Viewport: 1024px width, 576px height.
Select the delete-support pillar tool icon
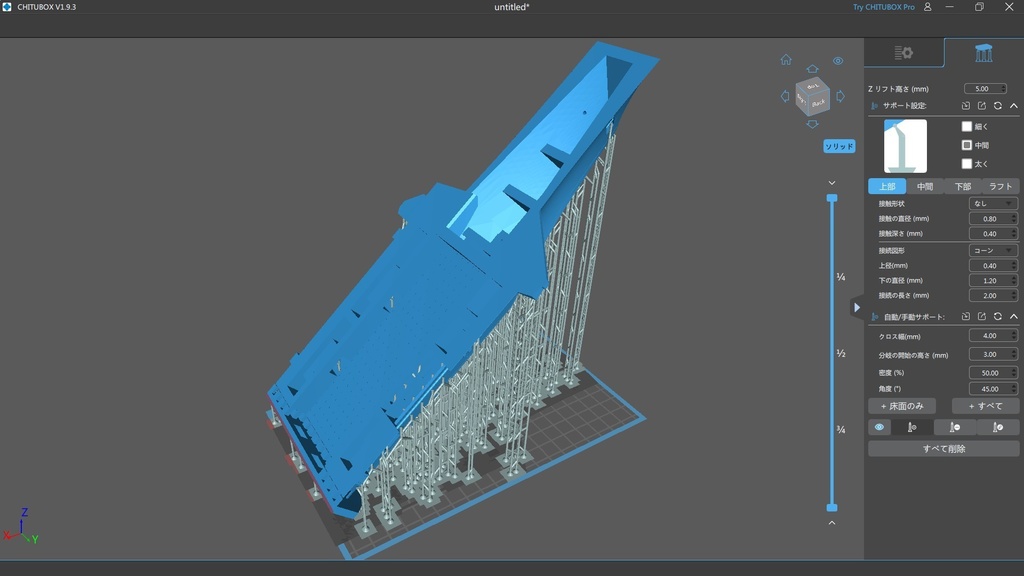click(x=954, y=427)
